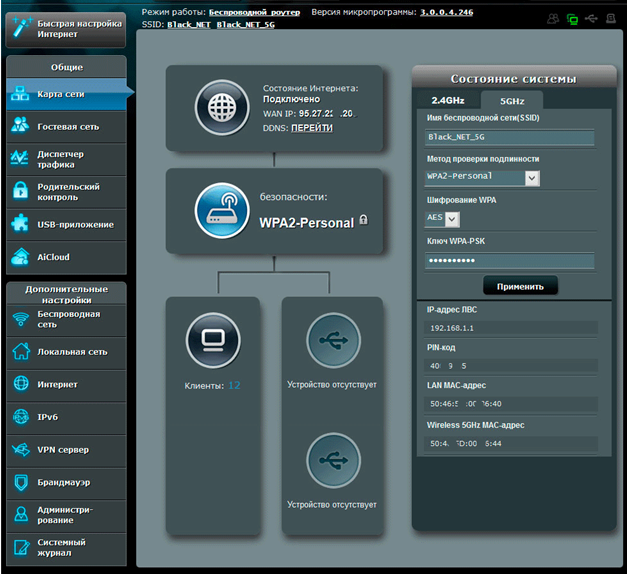Switch to the 5GHz tab
Viewport: 627px width, 576px height.
pos(512,101)
